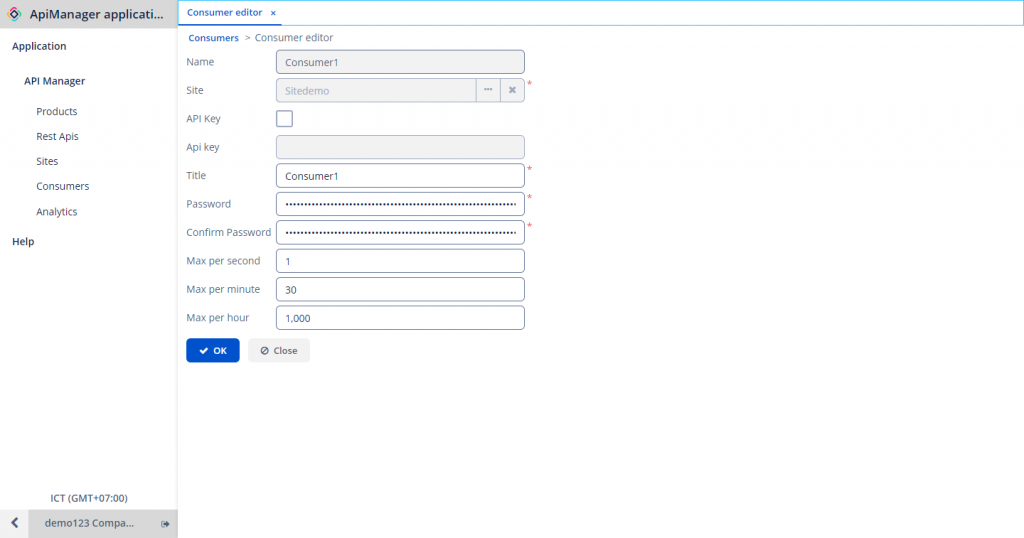
Task: Follow the Consumers breadcrumb link
Action: coord(214,38)
